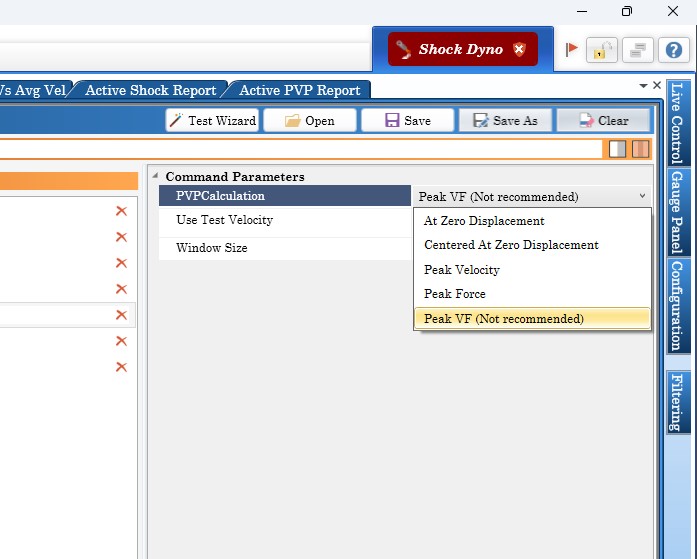The height and width of the screenshot is (559, 697).
Task: Delete the third list item with red X
Action: pyautogui.click(x=121, y=263)
